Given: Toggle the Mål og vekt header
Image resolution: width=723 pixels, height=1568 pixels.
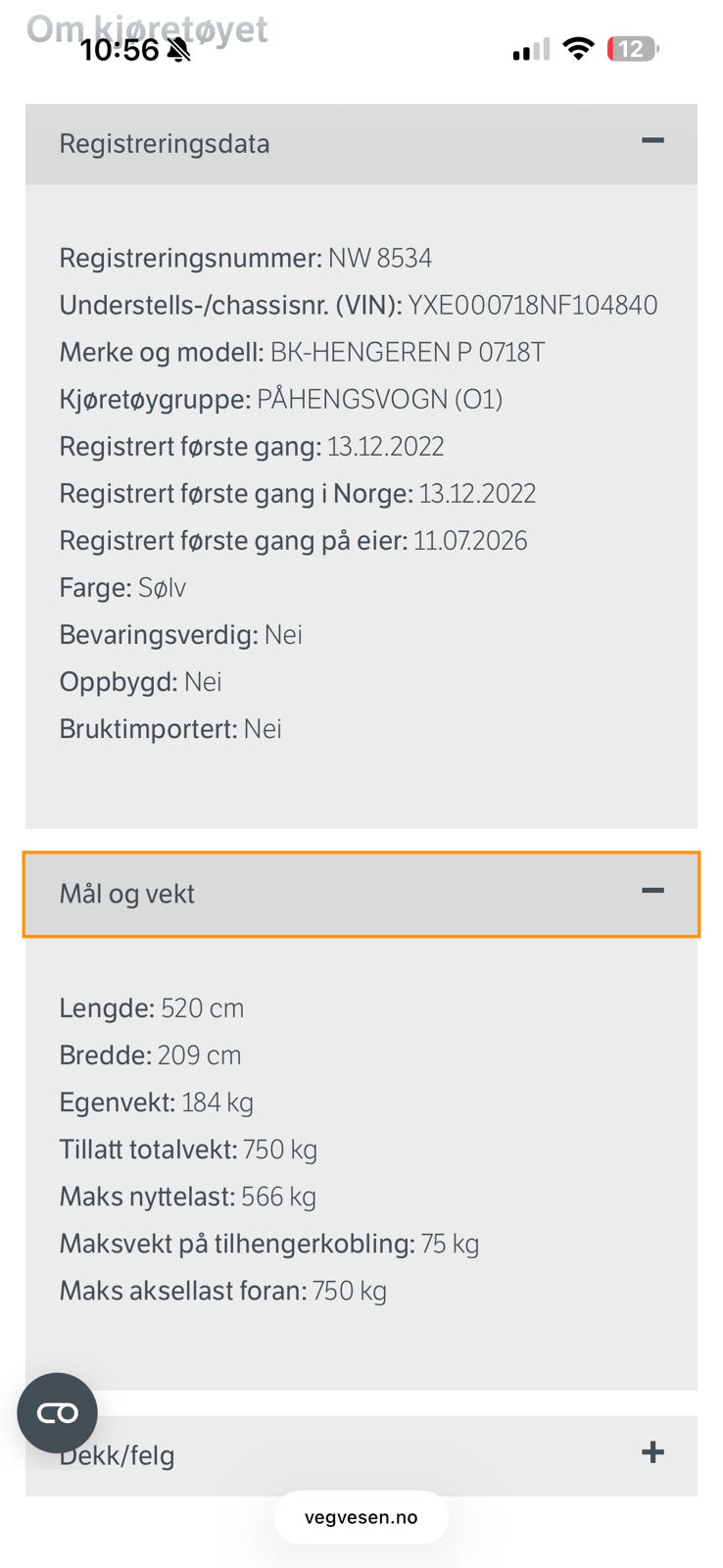Looking at the screenshot, I should click(x=361, y=894).
